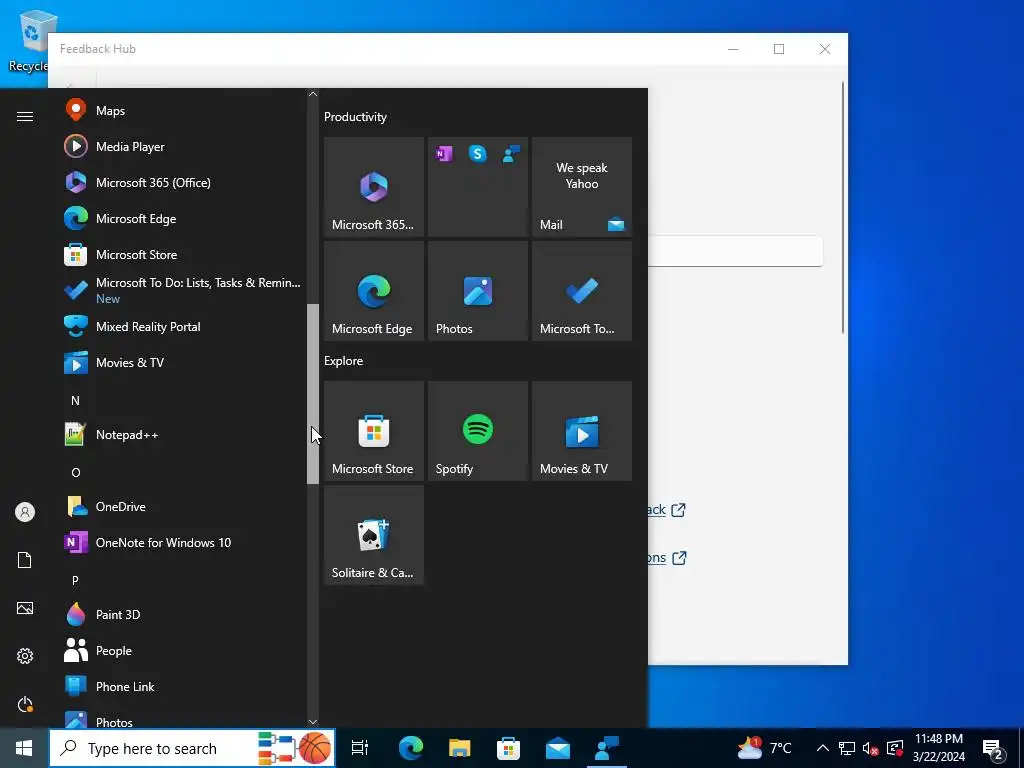Click the app list scrollbar thumb
1024x768 pixels.
313,394
